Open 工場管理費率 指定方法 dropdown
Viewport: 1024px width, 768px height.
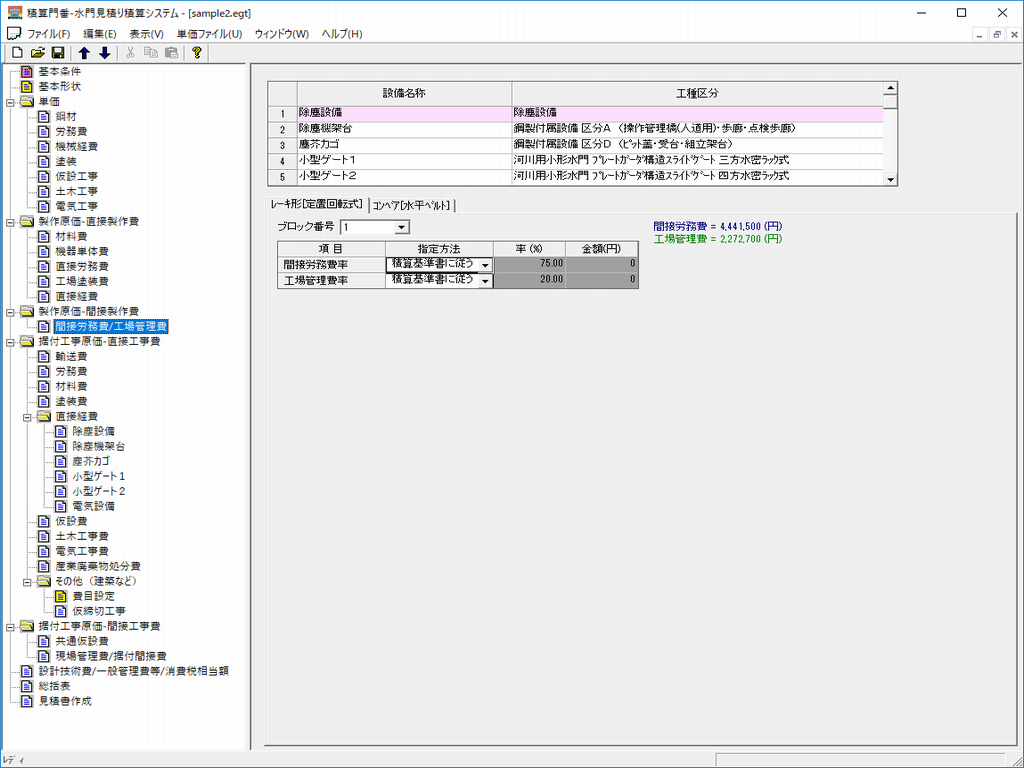[485, 282]
